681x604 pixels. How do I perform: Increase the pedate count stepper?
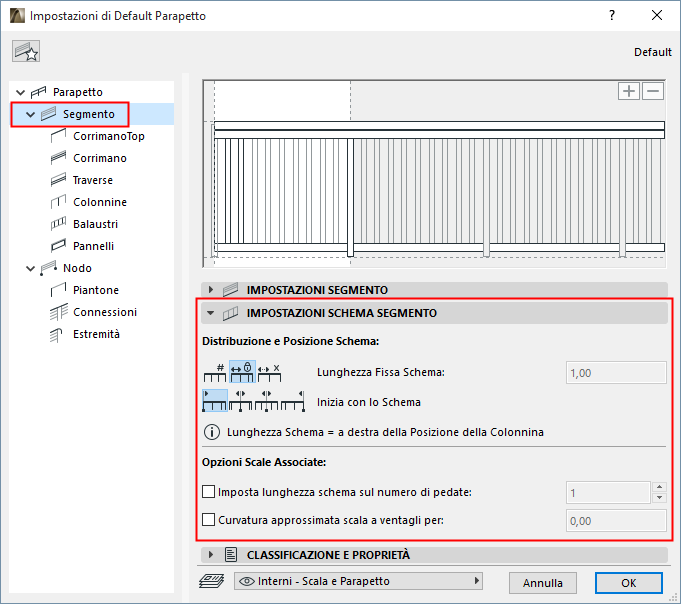pos(659,487)
